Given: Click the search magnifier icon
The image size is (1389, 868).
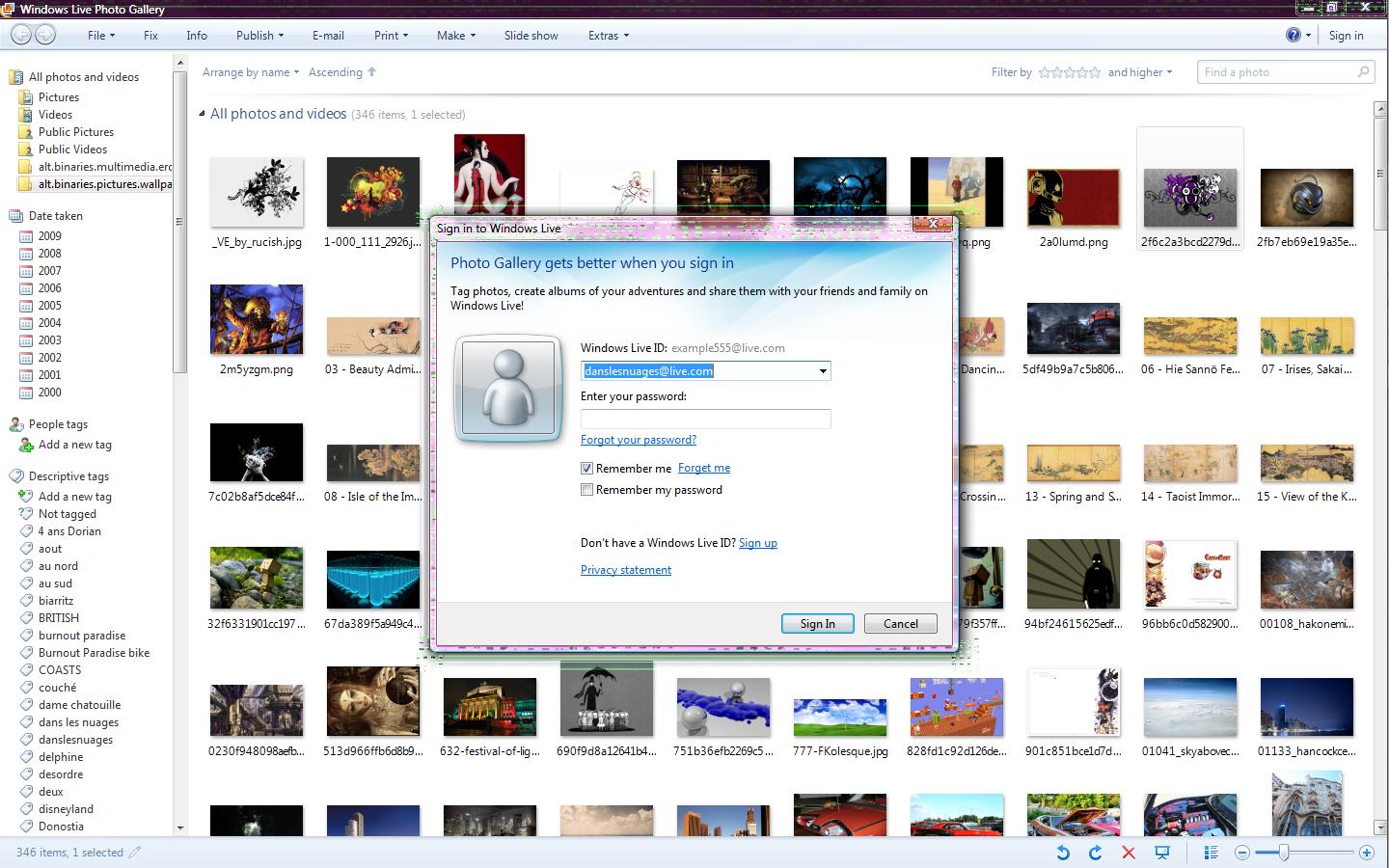Looking at the screenshot, I should pyautogui.click(x=1363, y=71).
